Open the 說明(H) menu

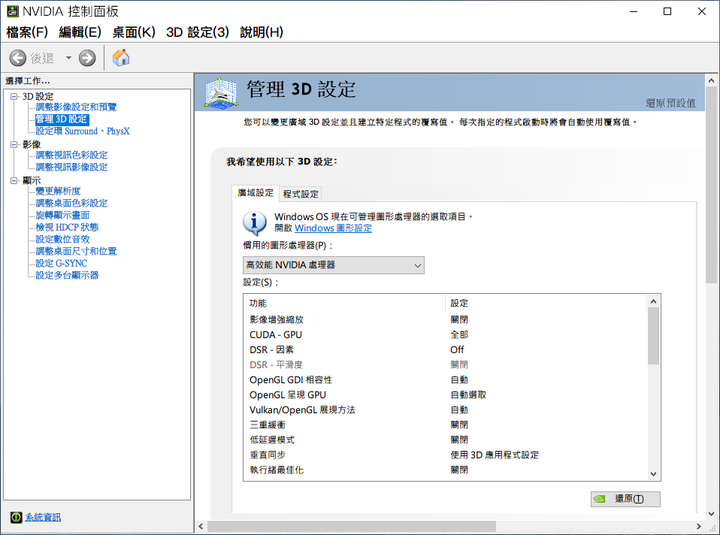pyautogui.click(x=261, y=32)
